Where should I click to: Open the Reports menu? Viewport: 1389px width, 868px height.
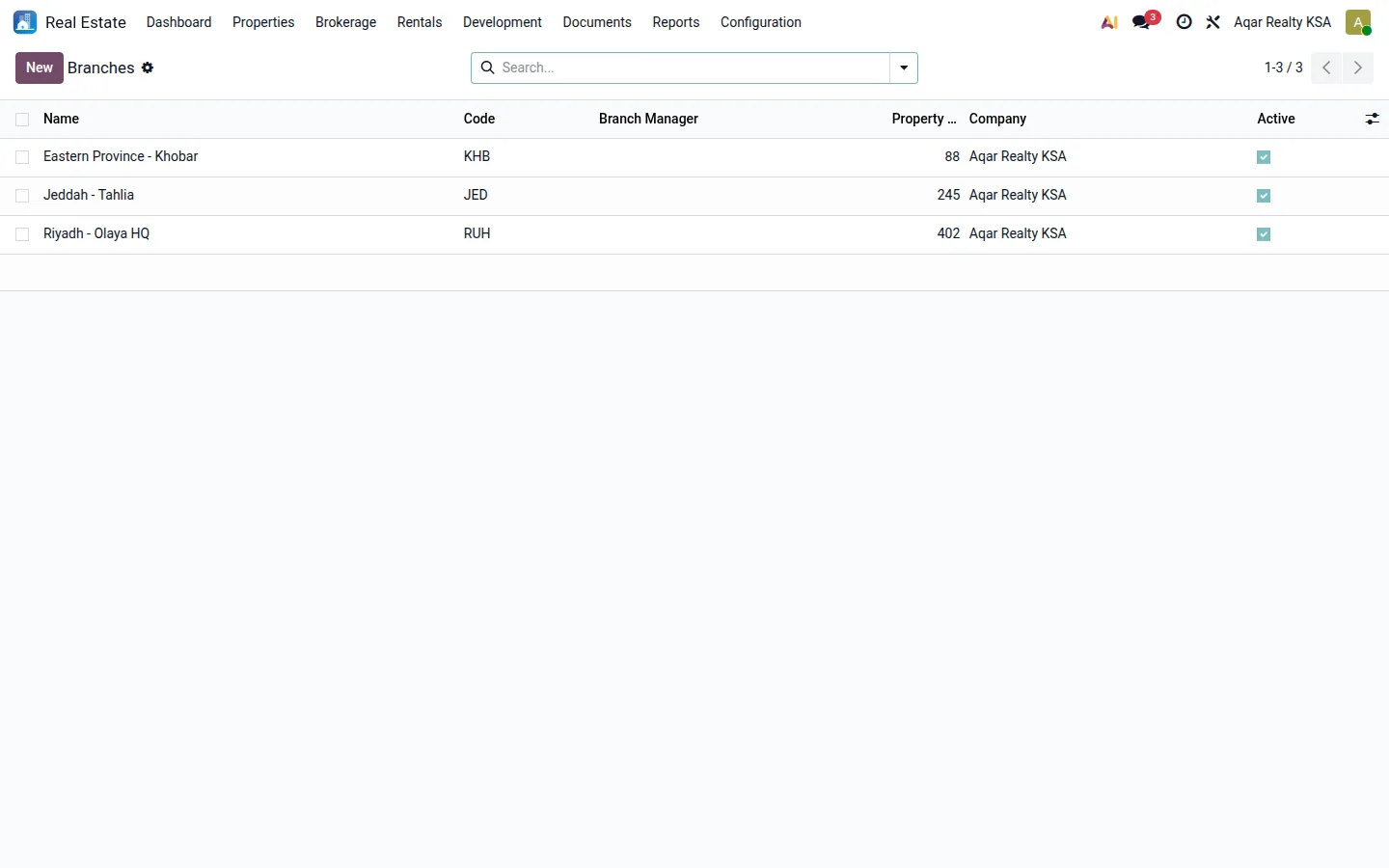click(676, 22)
